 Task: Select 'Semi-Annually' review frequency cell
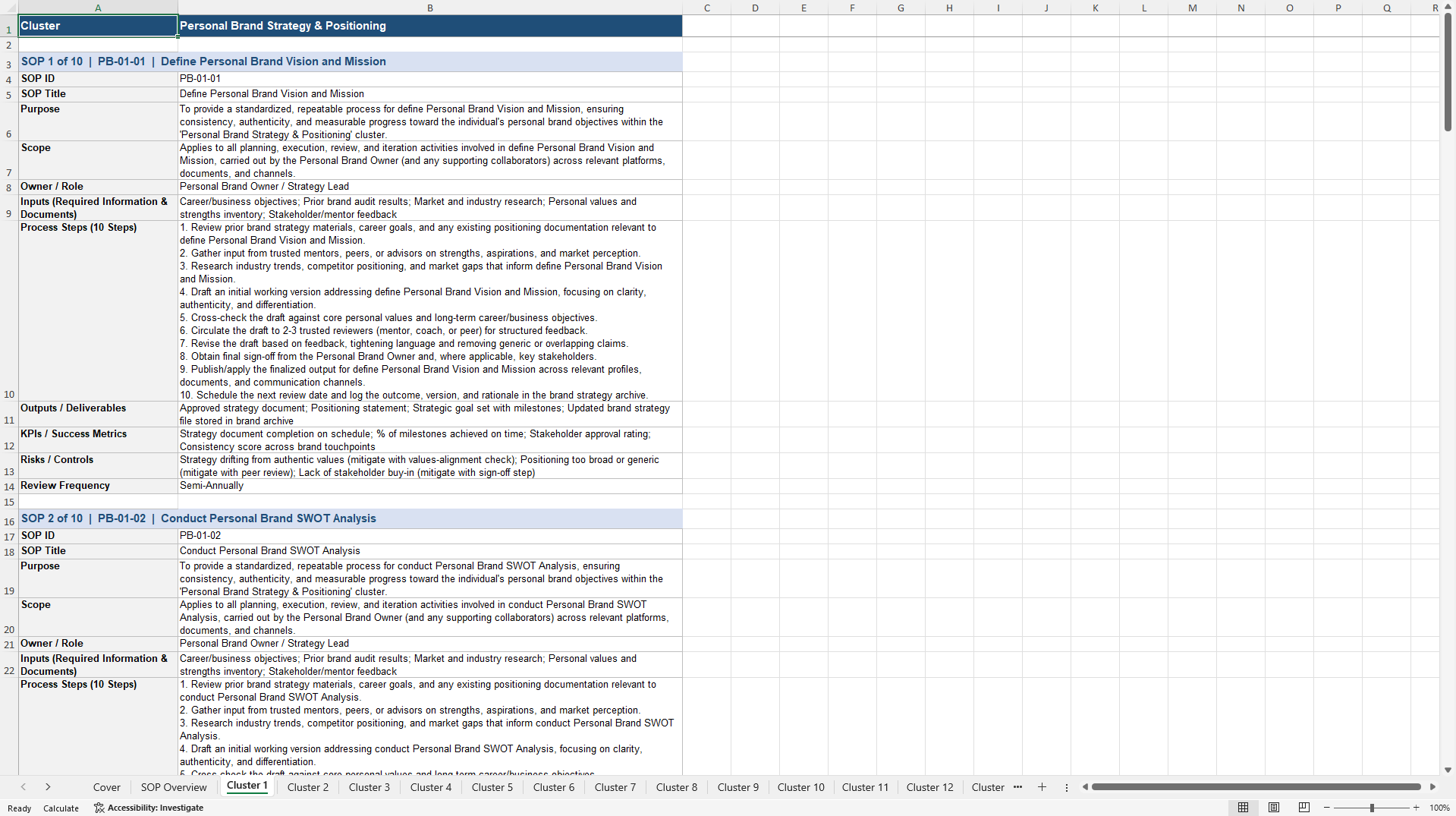coord(430,486)
